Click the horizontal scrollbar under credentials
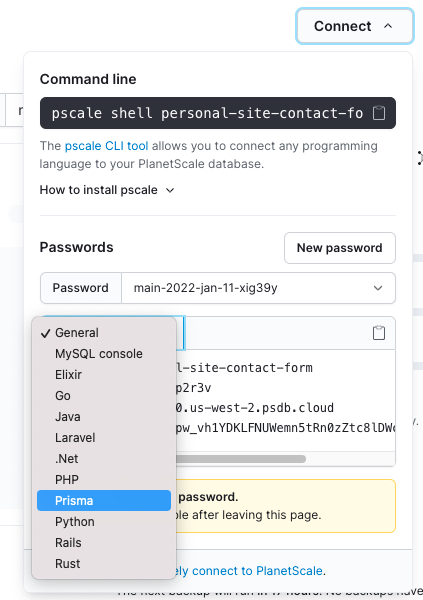Screen dimensions: 423x600 241,459
